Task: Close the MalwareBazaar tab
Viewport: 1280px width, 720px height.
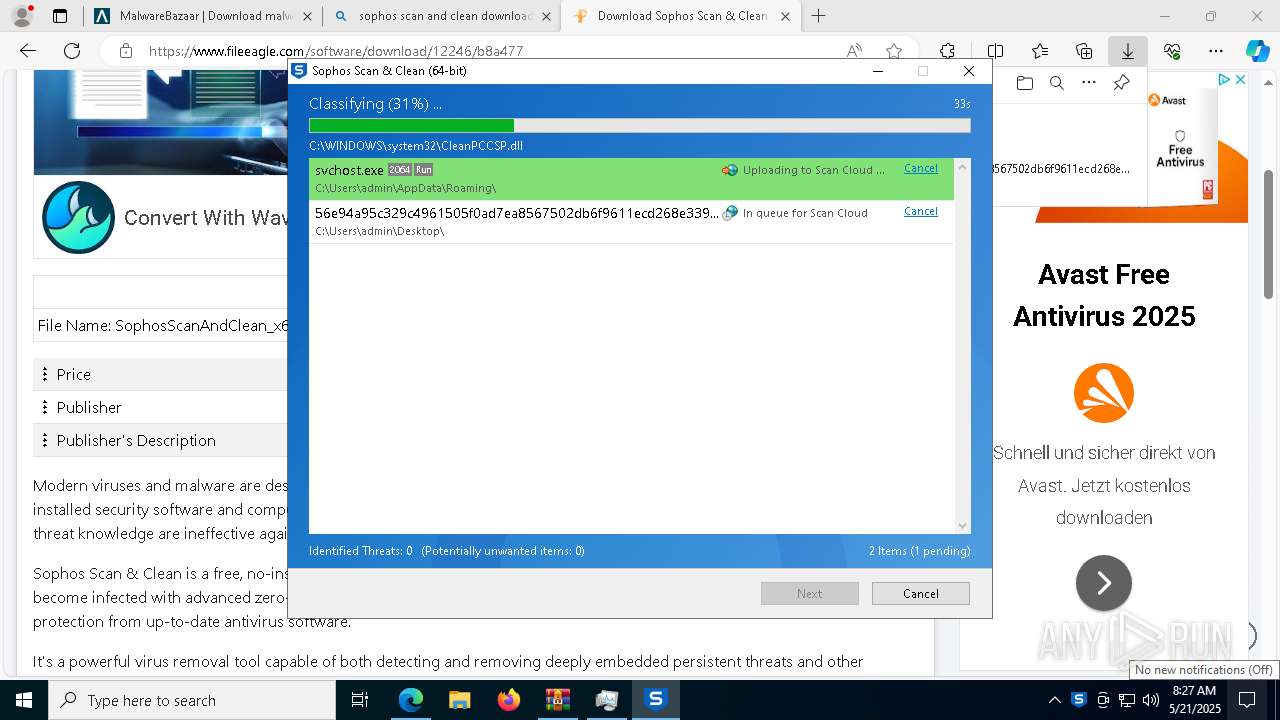Action: pyautogui.click(x=306, y=16)
